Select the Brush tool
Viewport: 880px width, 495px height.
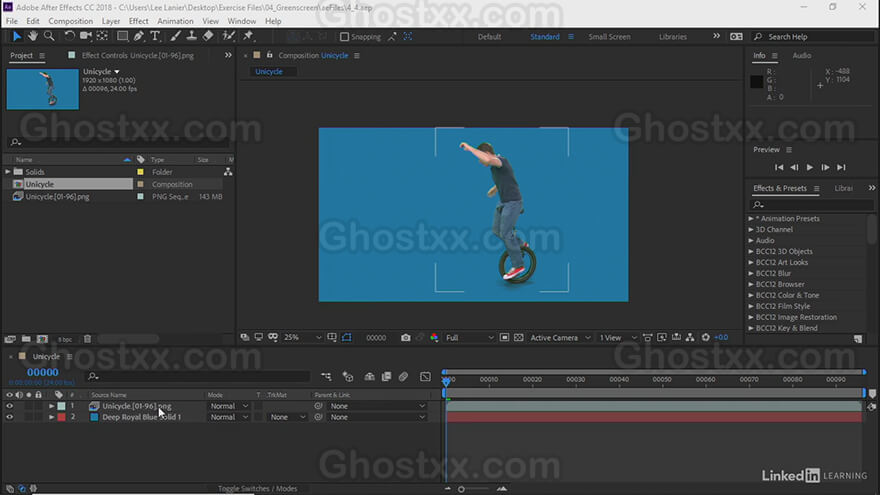175,36
